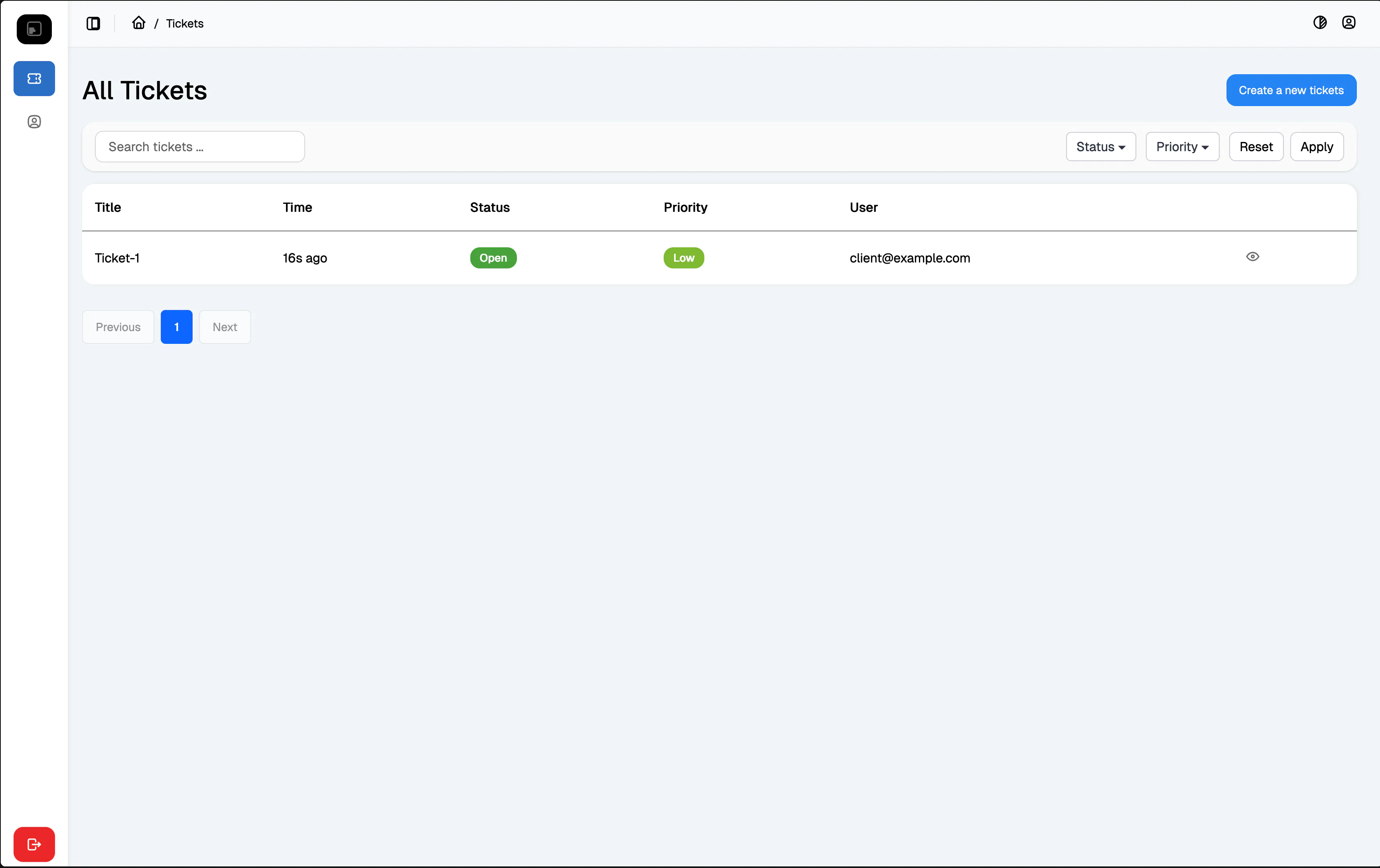The image size is (1380, 868).
Task: Click the app logo icon
Action: [x=34, y=29]
